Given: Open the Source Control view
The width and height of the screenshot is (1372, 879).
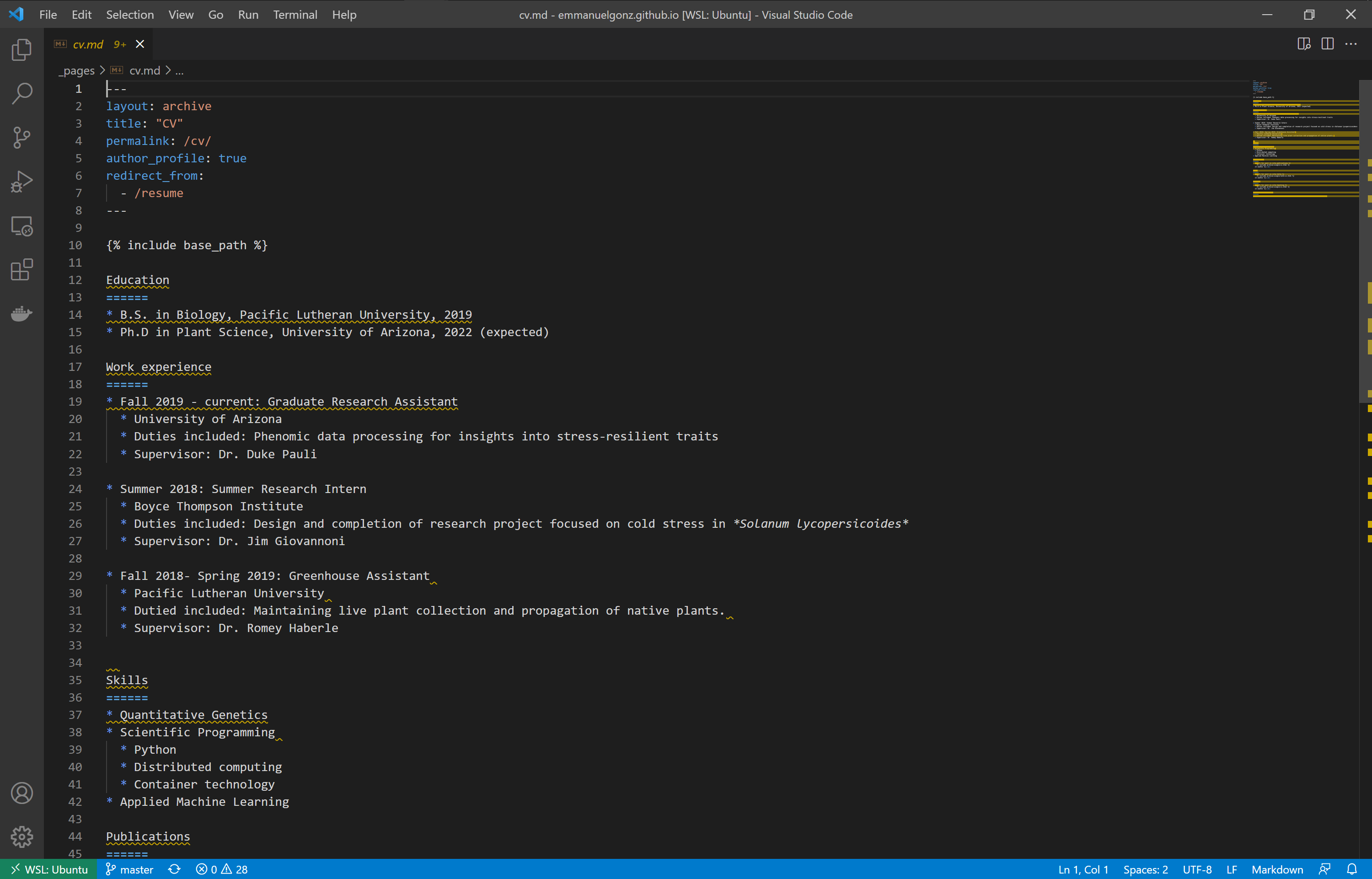Looking at the screenshot, I should (x=21, y=138).
